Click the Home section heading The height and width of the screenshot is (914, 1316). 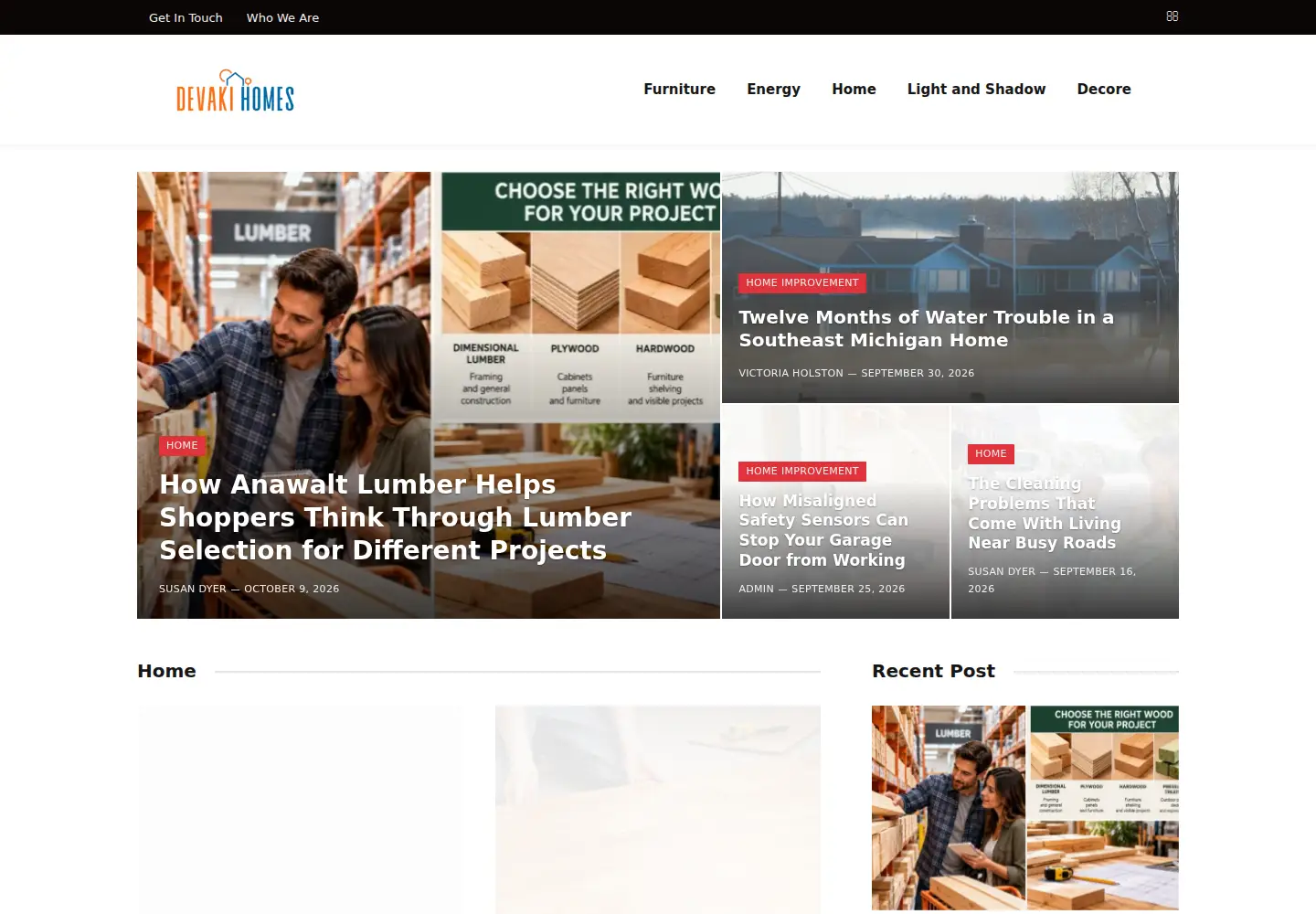click(x=166, y=671)
